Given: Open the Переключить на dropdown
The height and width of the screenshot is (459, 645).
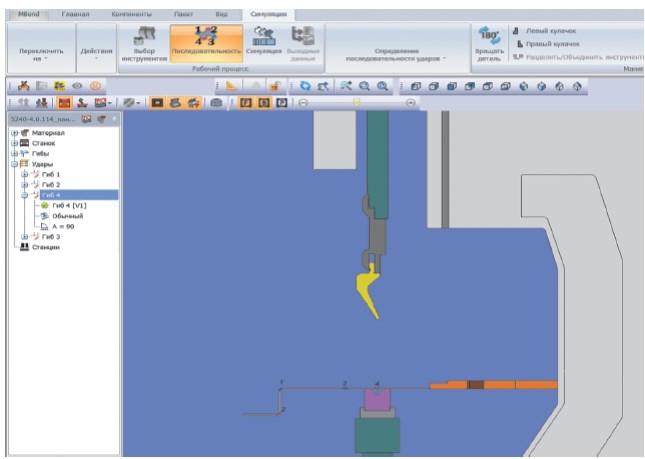Looking at the screenshot, I should [x=37, y=55].
